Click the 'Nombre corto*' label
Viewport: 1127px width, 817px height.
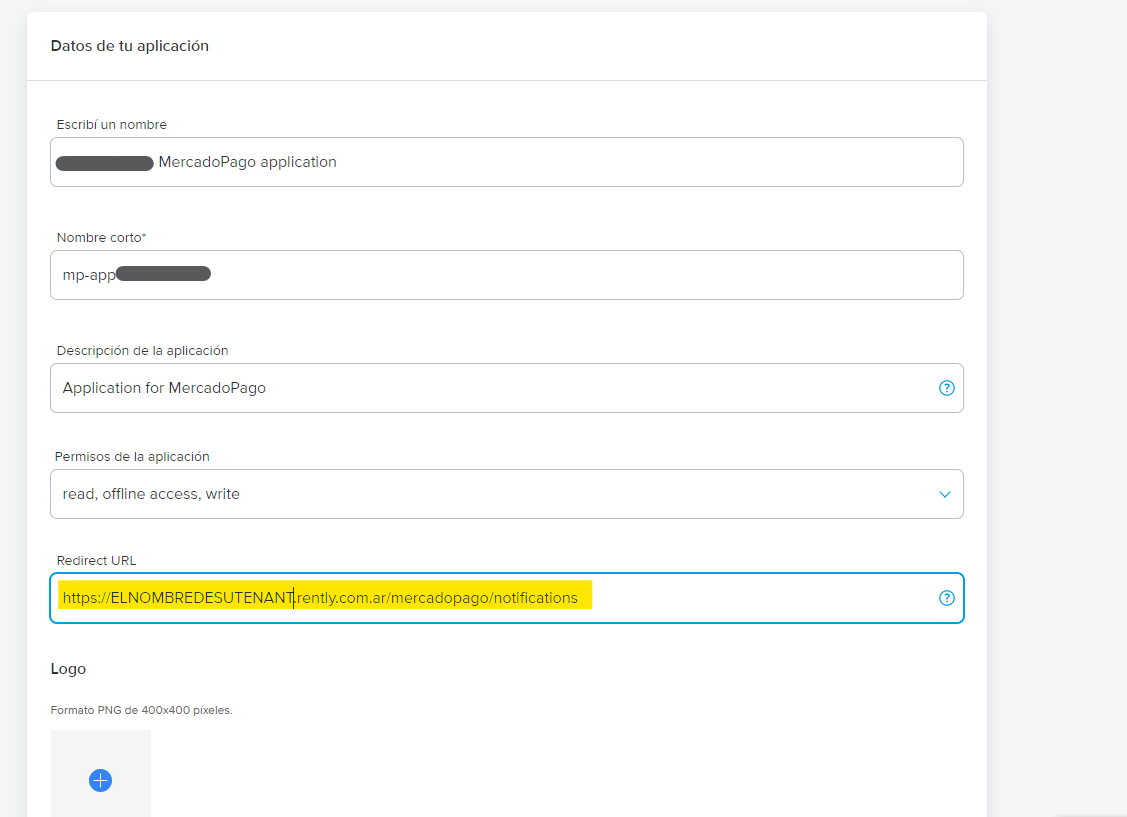click(x=101, y=238)
